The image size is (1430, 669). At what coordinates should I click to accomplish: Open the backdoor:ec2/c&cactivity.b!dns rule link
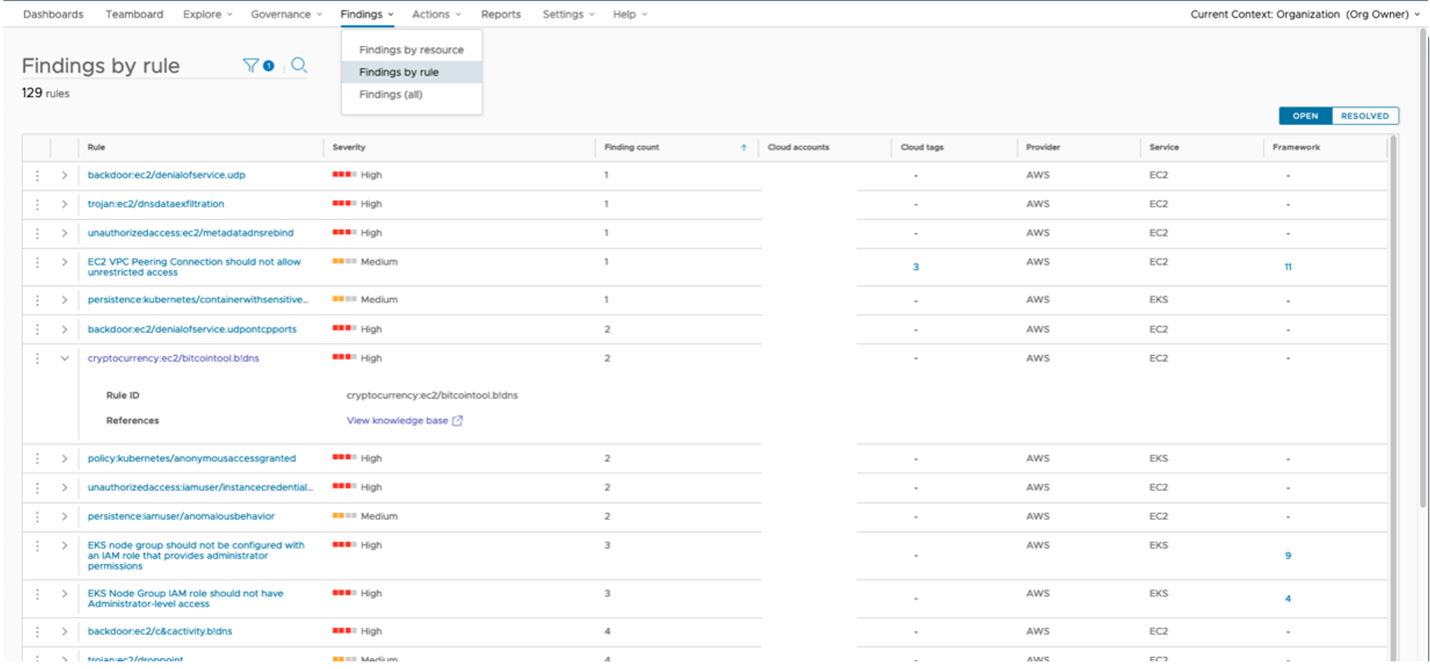point(160,632)
